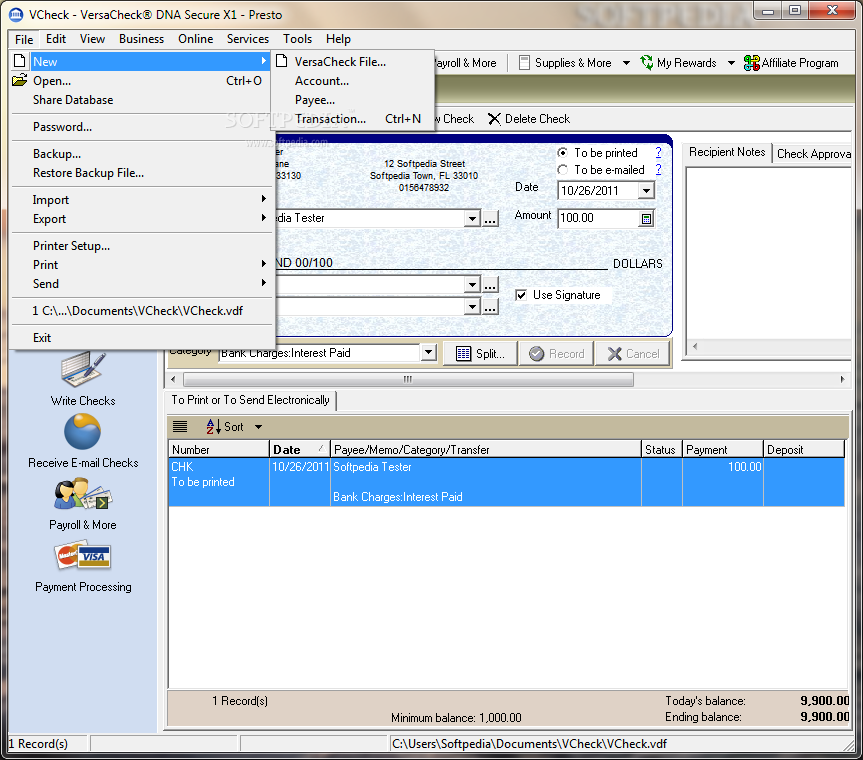This screenshot has height=760, width=863.
Task: Choose Transaction... from New submenu
Action: point(352,119)
